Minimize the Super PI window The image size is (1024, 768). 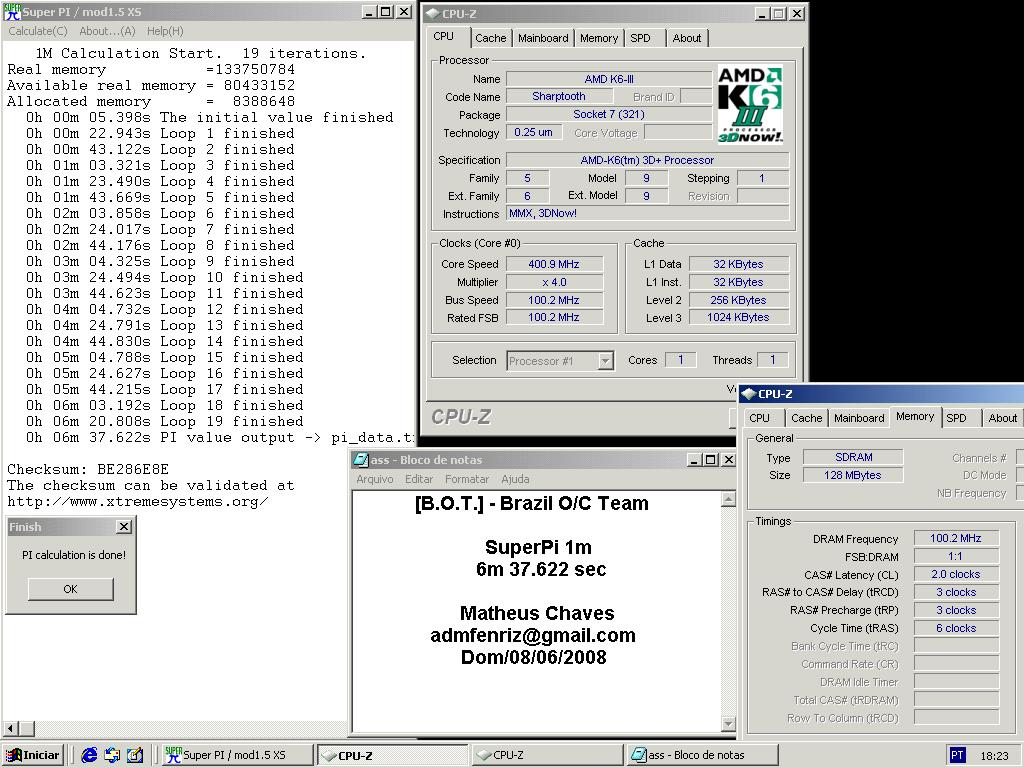coord(369,12)
